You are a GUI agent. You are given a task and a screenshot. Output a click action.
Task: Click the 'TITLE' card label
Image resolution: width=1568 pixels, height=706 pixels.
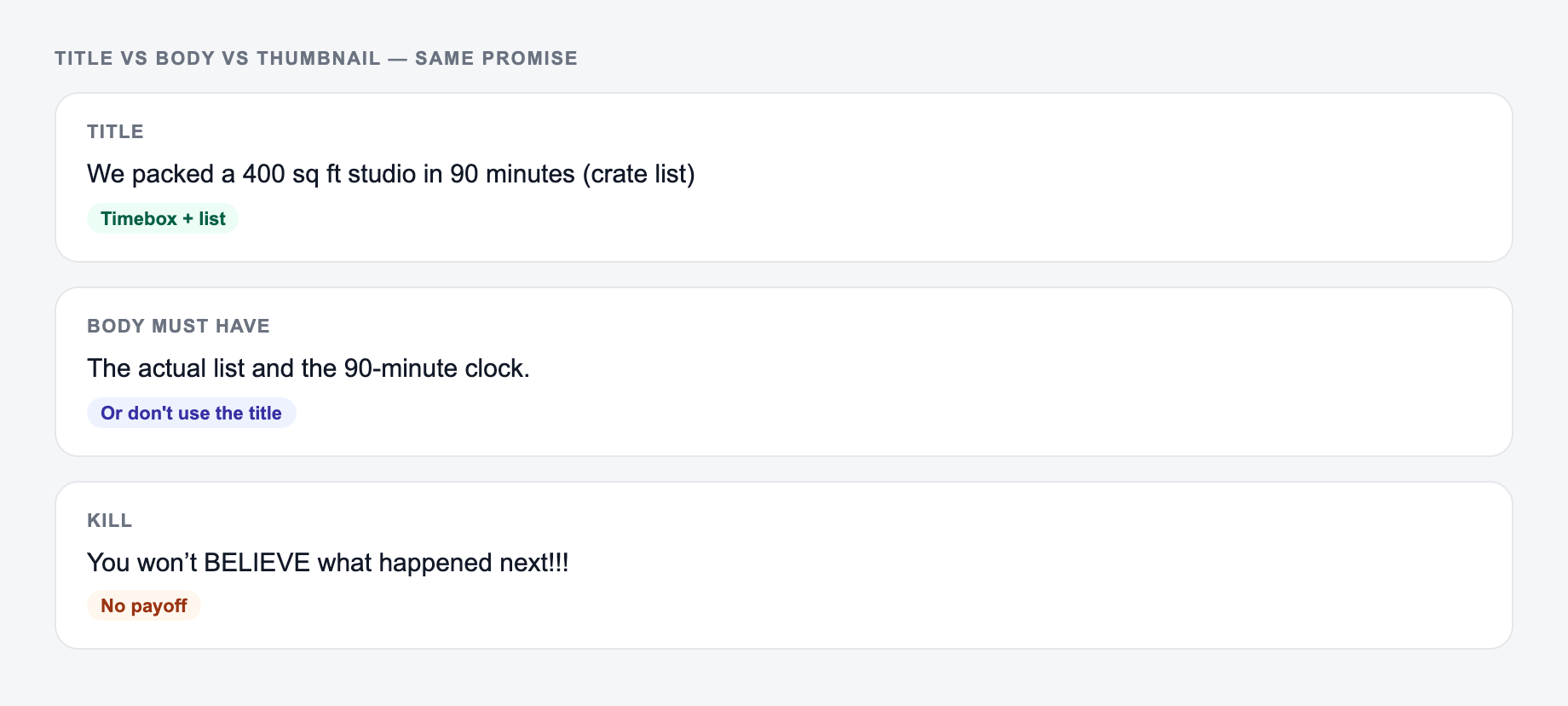click(x=115, y=131)
